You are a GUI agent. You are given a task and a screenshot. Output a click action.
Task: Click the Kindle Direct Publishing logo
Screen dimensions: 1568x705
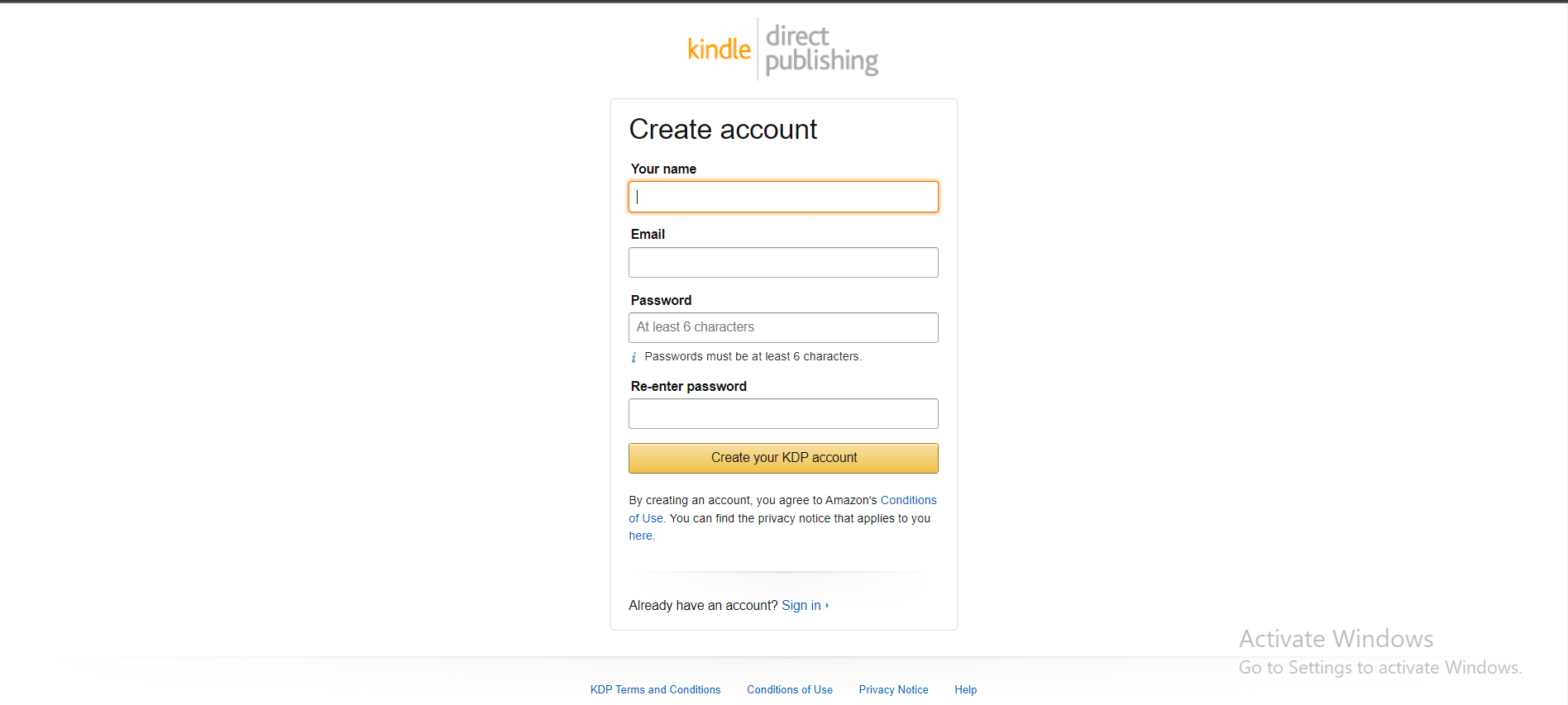click(782, 48)
